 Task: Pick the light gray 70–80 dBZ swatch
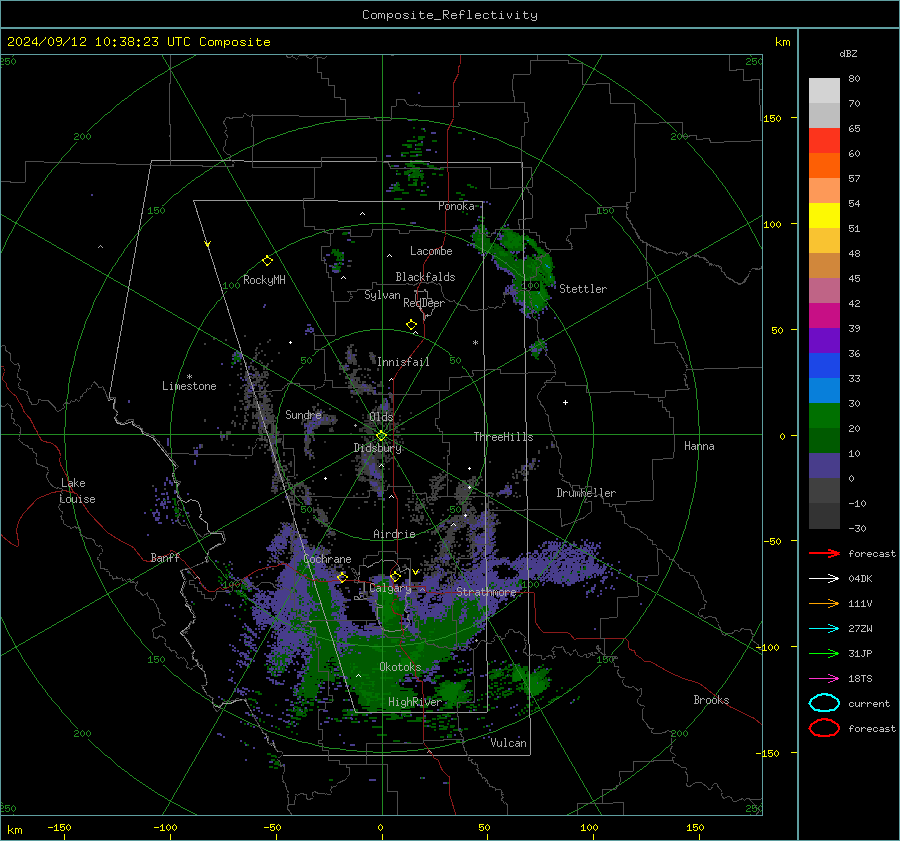coord(824,91)
